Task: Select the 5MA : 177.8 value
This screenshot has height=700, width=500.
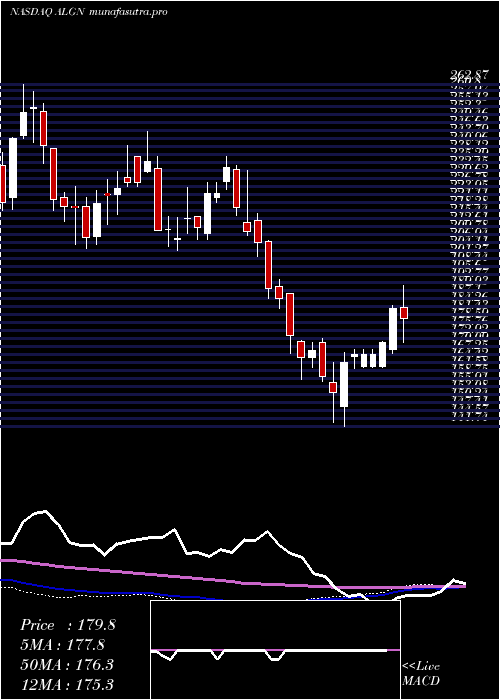Action: (62, 645)
